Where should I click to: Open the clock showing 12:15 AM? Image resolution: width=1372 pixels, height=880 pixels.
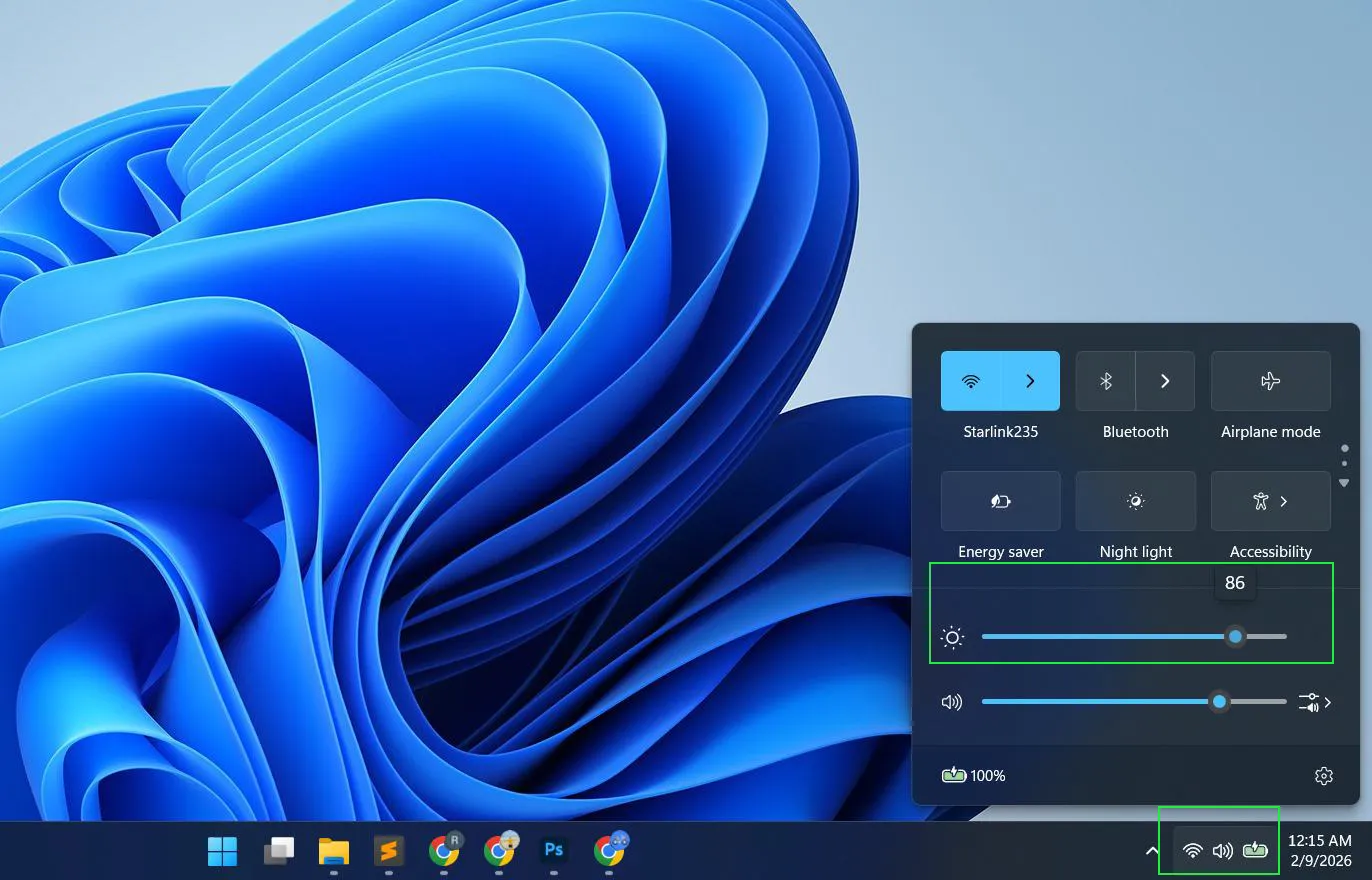click(1320, 850)
